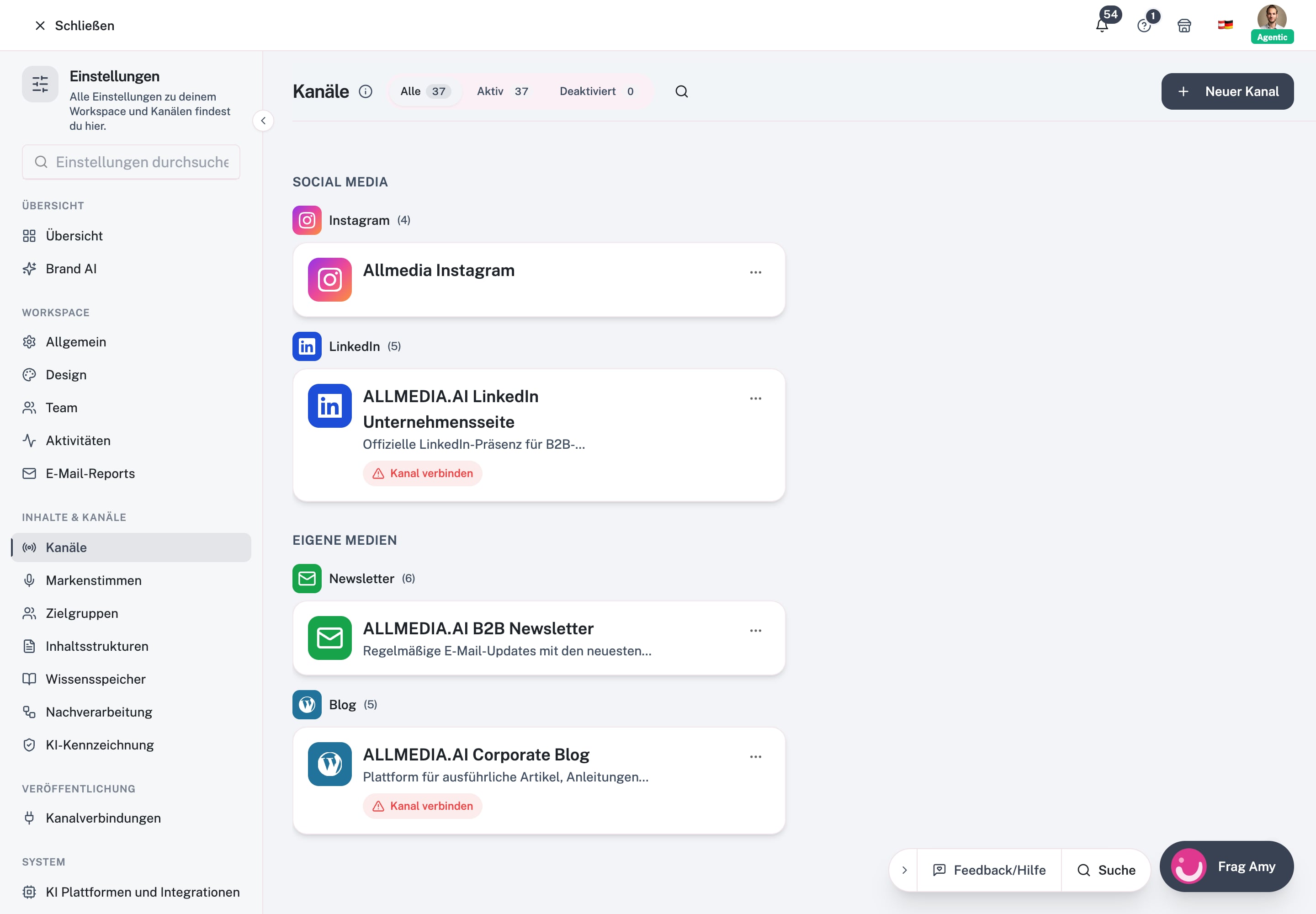The width and height of the screenshot is (1316, 914).
Task: Open Kanalverbindungen in the sidebar
Action: point(131,818)
